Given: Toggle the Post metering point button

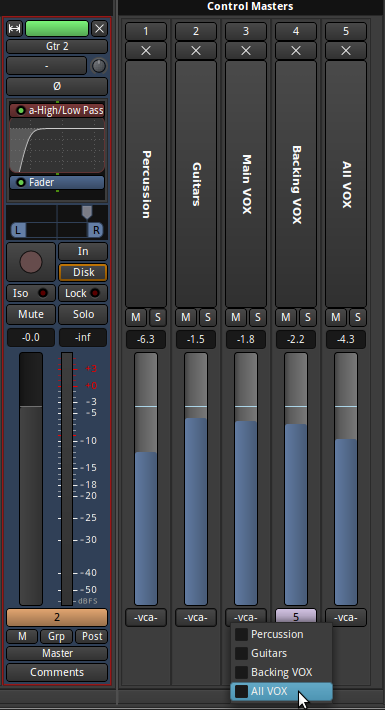Looking at the screenshot, I should (92, 636).
